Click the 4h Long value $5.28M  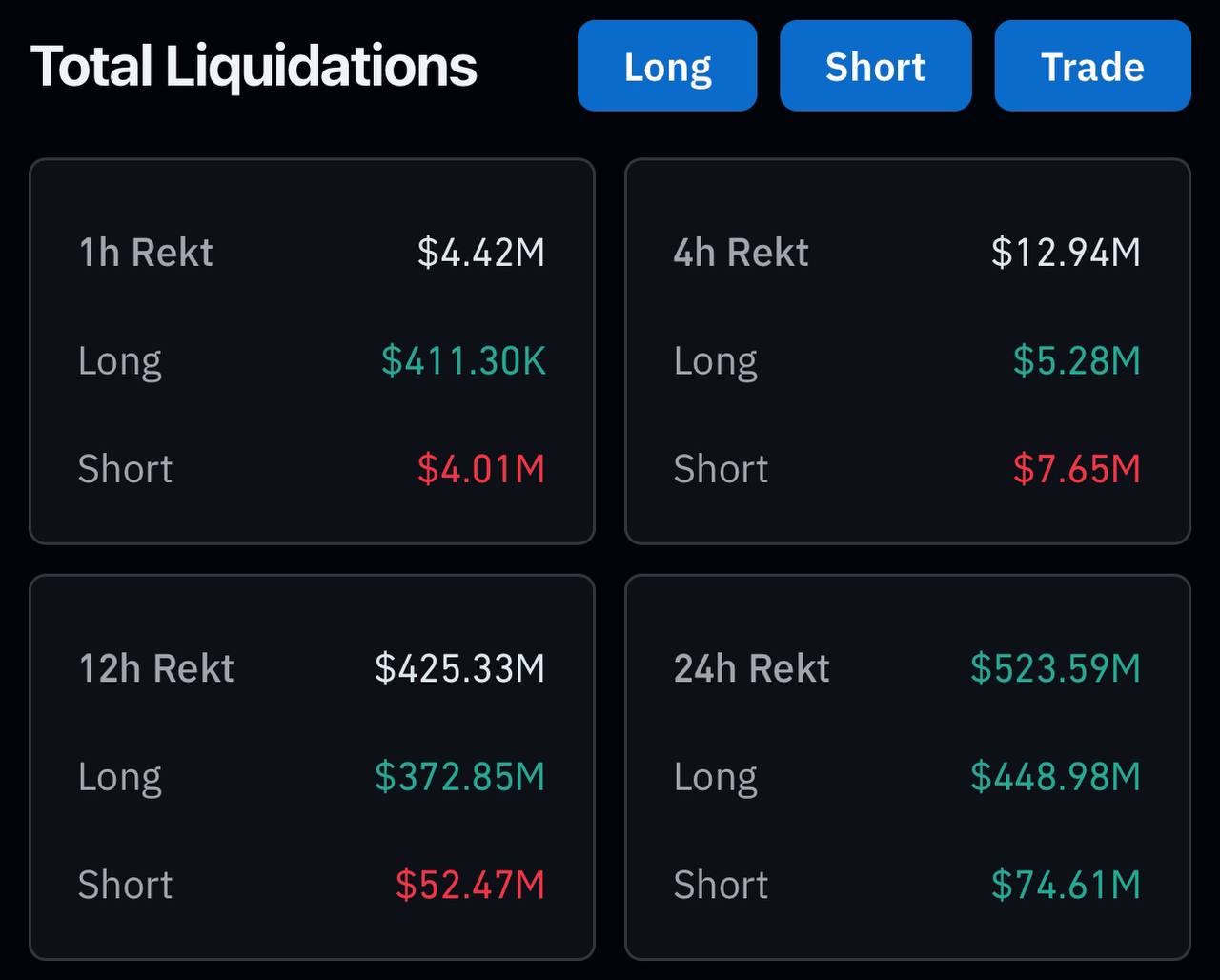click(x=1076, y=361)
